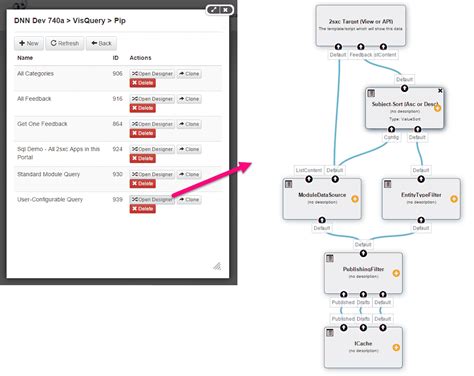This screenshot has height=376, width=474.
Task: Clone the All Categories query
Action: [x=189, y=74]
